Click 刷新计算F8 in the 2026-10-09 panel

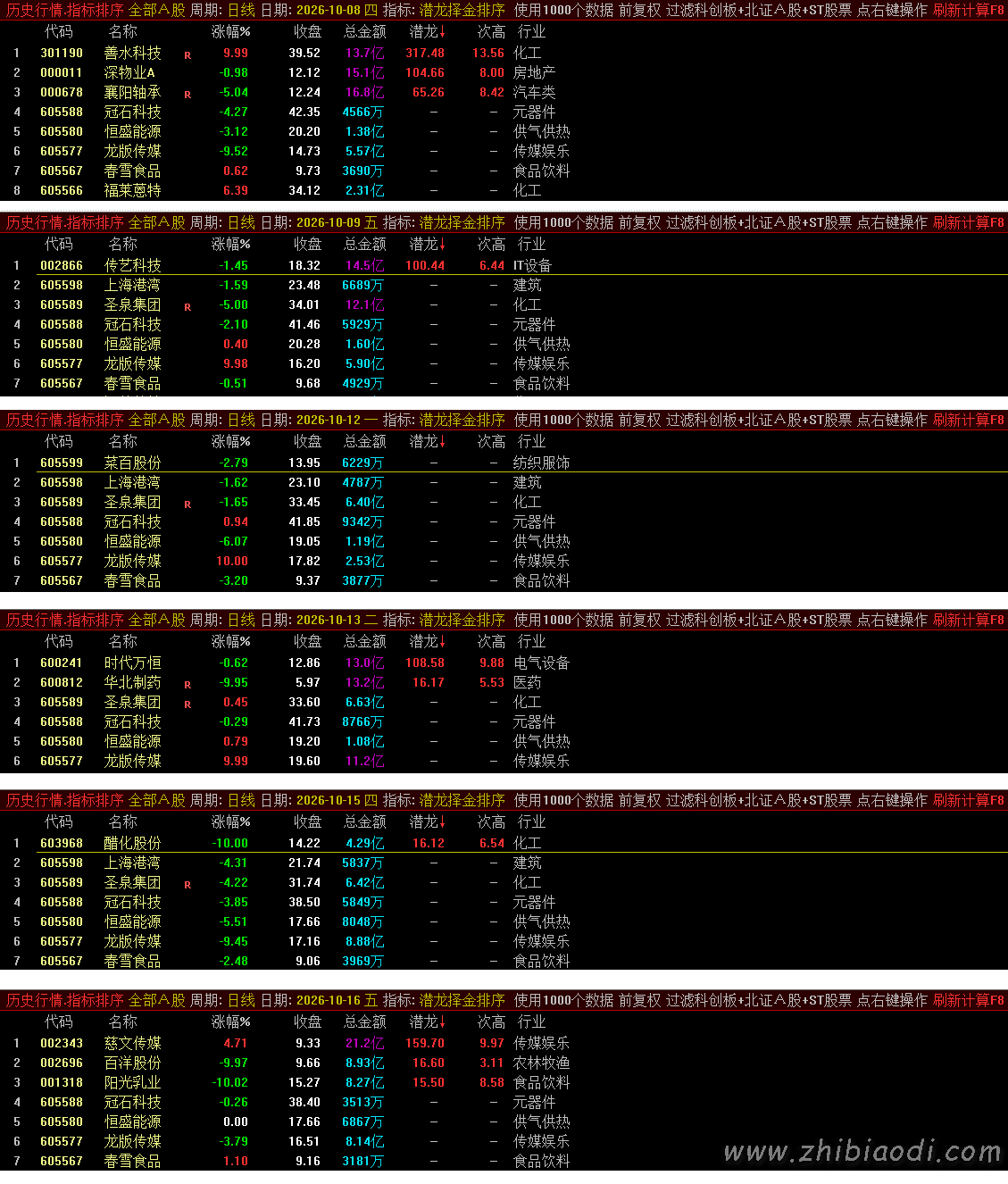click(969, 222)
